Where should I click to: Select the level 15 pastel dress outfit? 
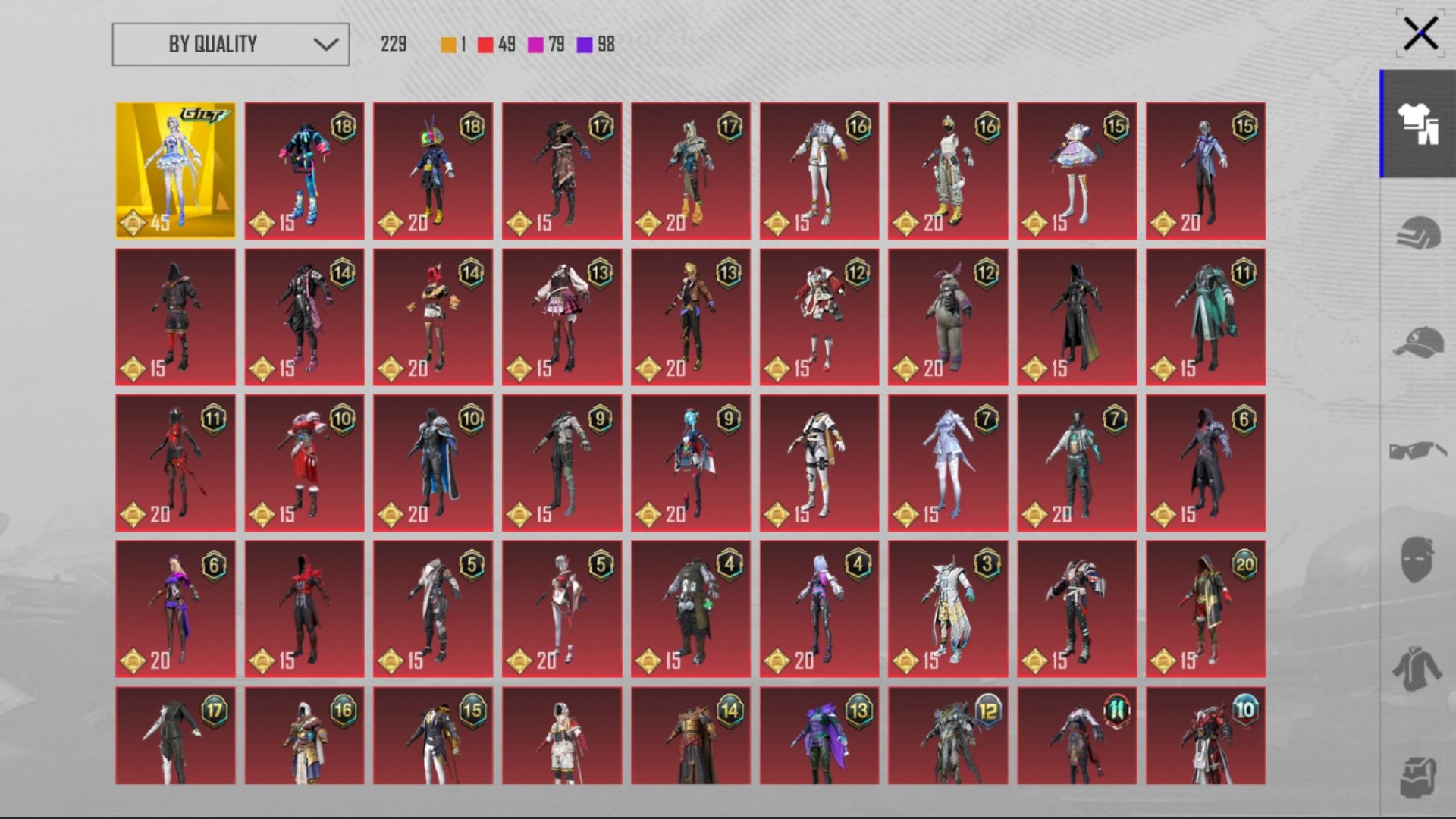pos(1077,171)
